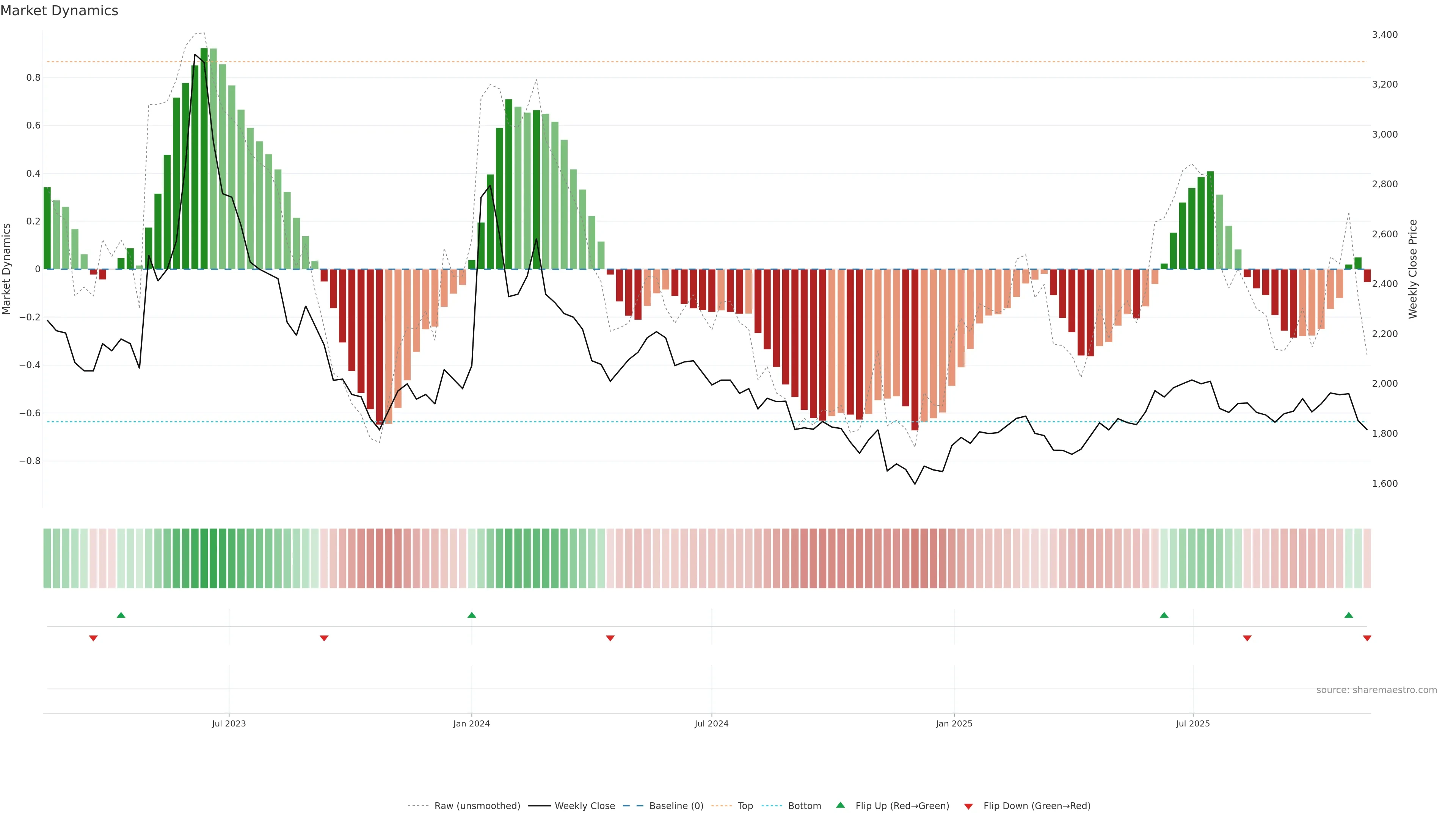Click the last red flip-down marker
This screenshot has width=1456, height=819.
(1367, 638)
